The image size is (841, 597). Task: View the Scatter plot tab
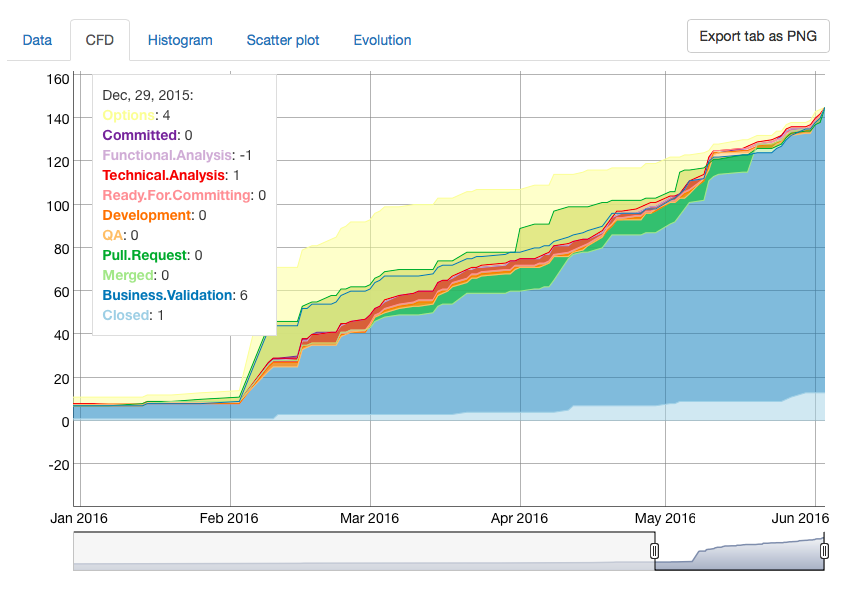coord(283,40)
